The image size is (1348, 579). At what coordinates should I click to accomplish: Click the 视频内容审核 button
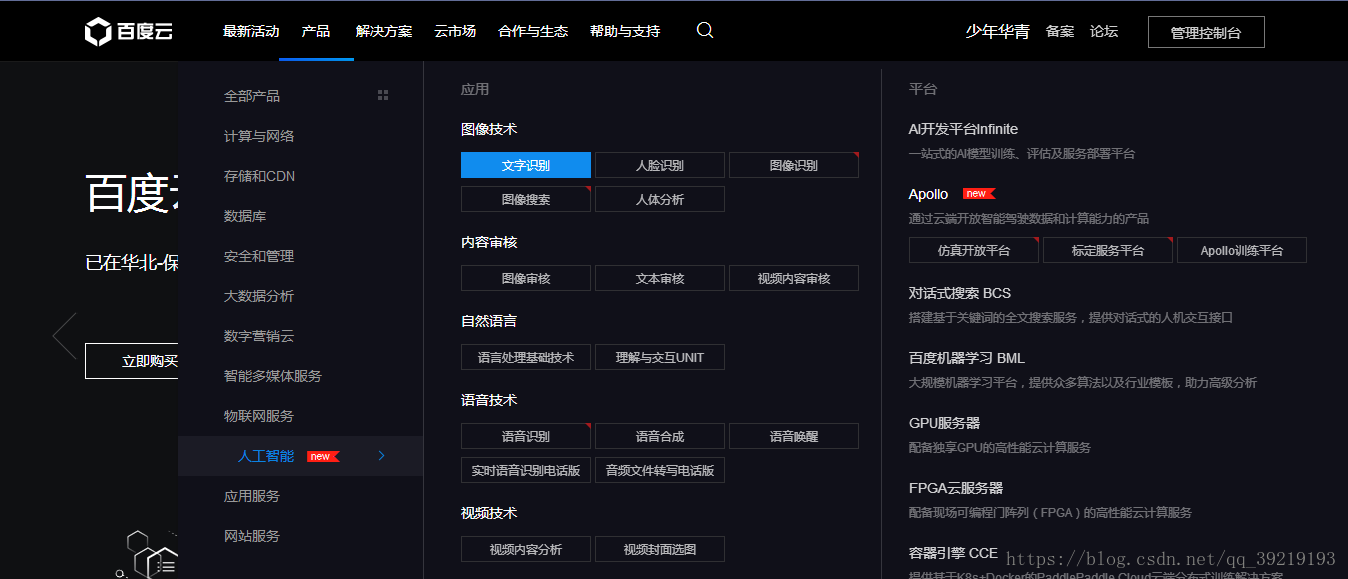point(794,278)
